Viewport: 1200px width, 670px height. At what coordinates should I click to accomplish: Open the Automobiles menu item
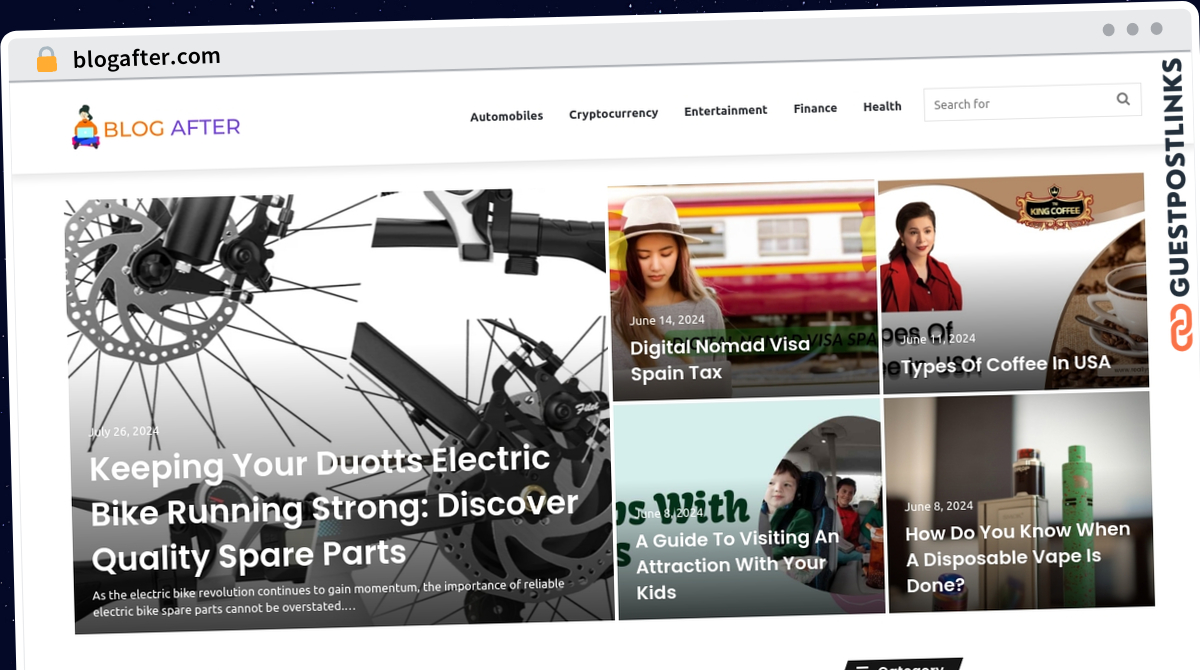coord(507,116)
